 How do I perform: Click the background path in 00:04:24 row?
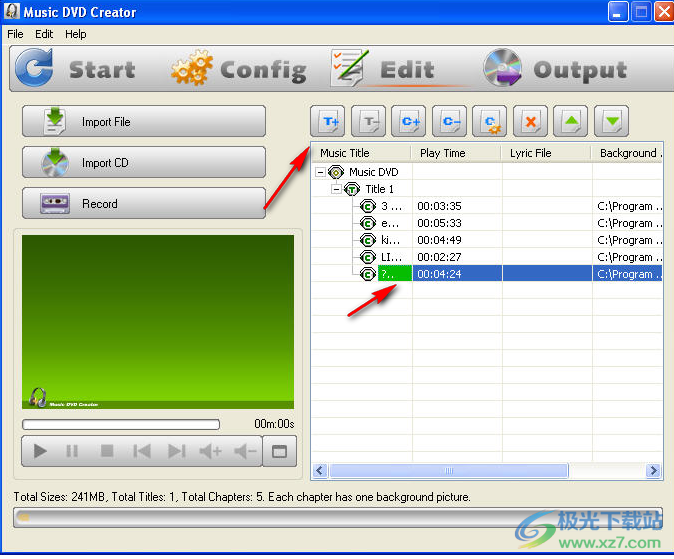tap(628, 274)
